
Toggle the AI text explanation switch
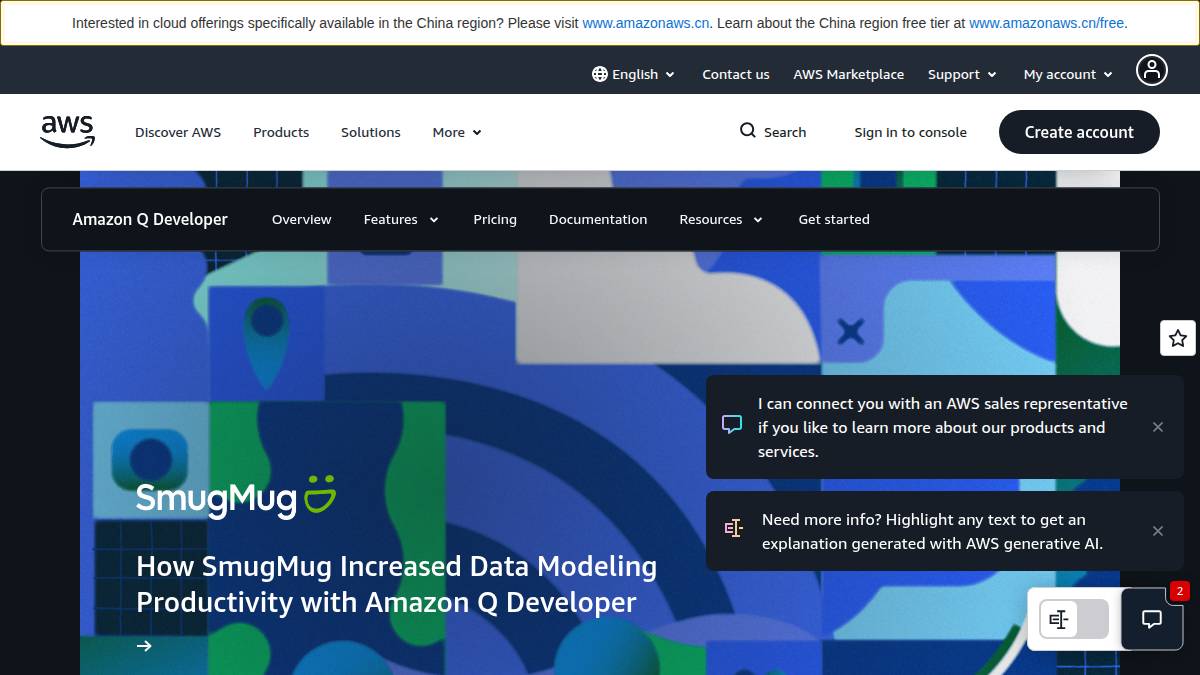[1073, 620]
